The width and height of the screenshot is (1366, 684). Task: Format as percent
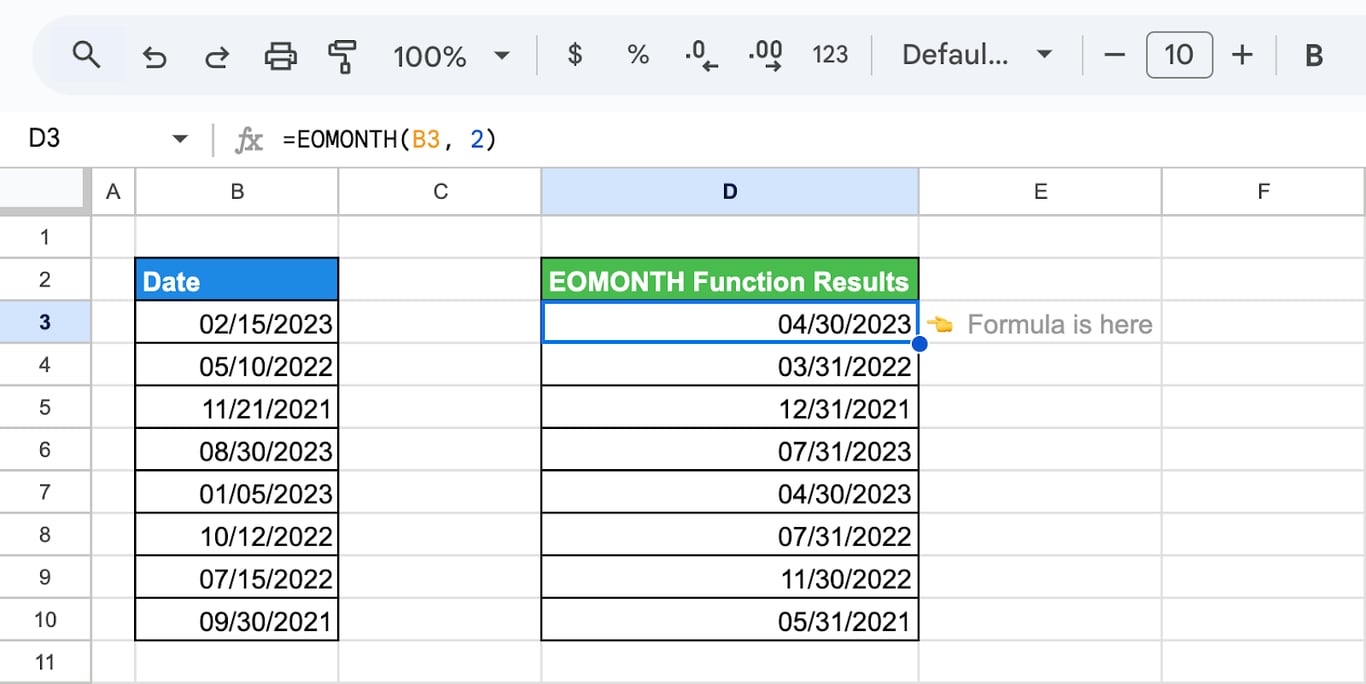point(638,55)
